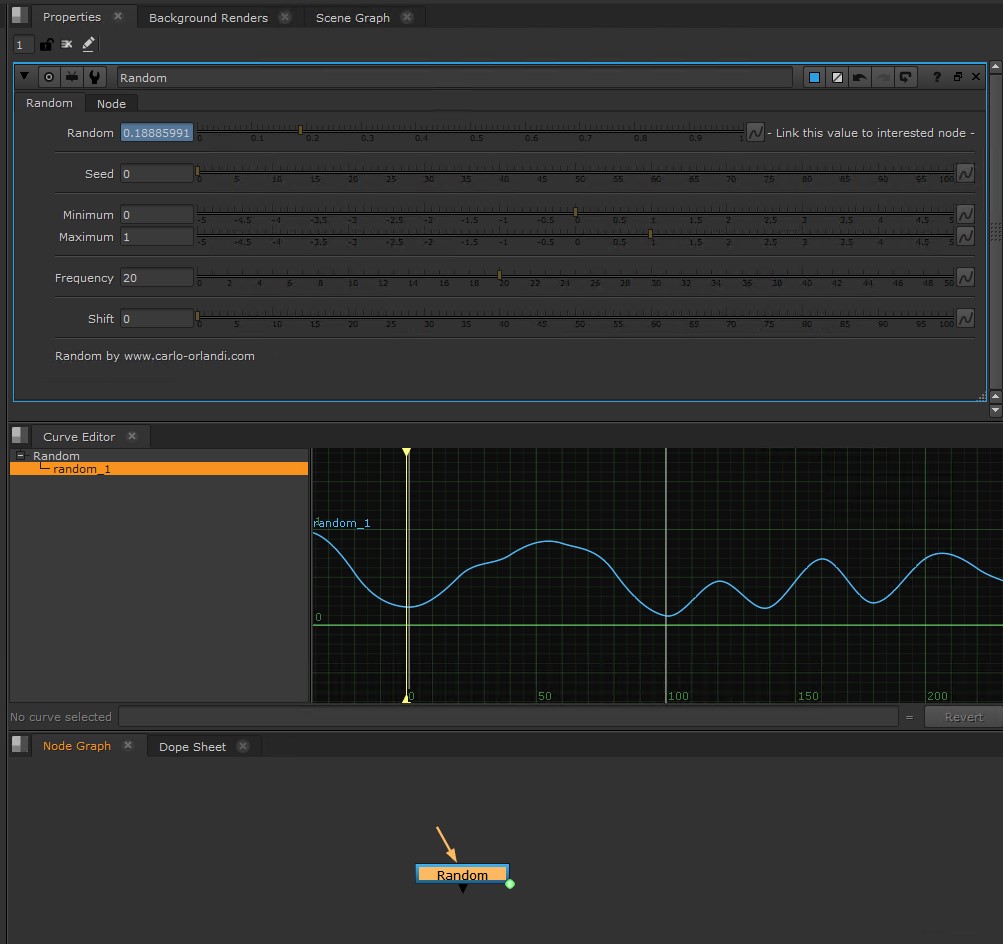
Task: Click the revert knobs icon
Action: 906,77
